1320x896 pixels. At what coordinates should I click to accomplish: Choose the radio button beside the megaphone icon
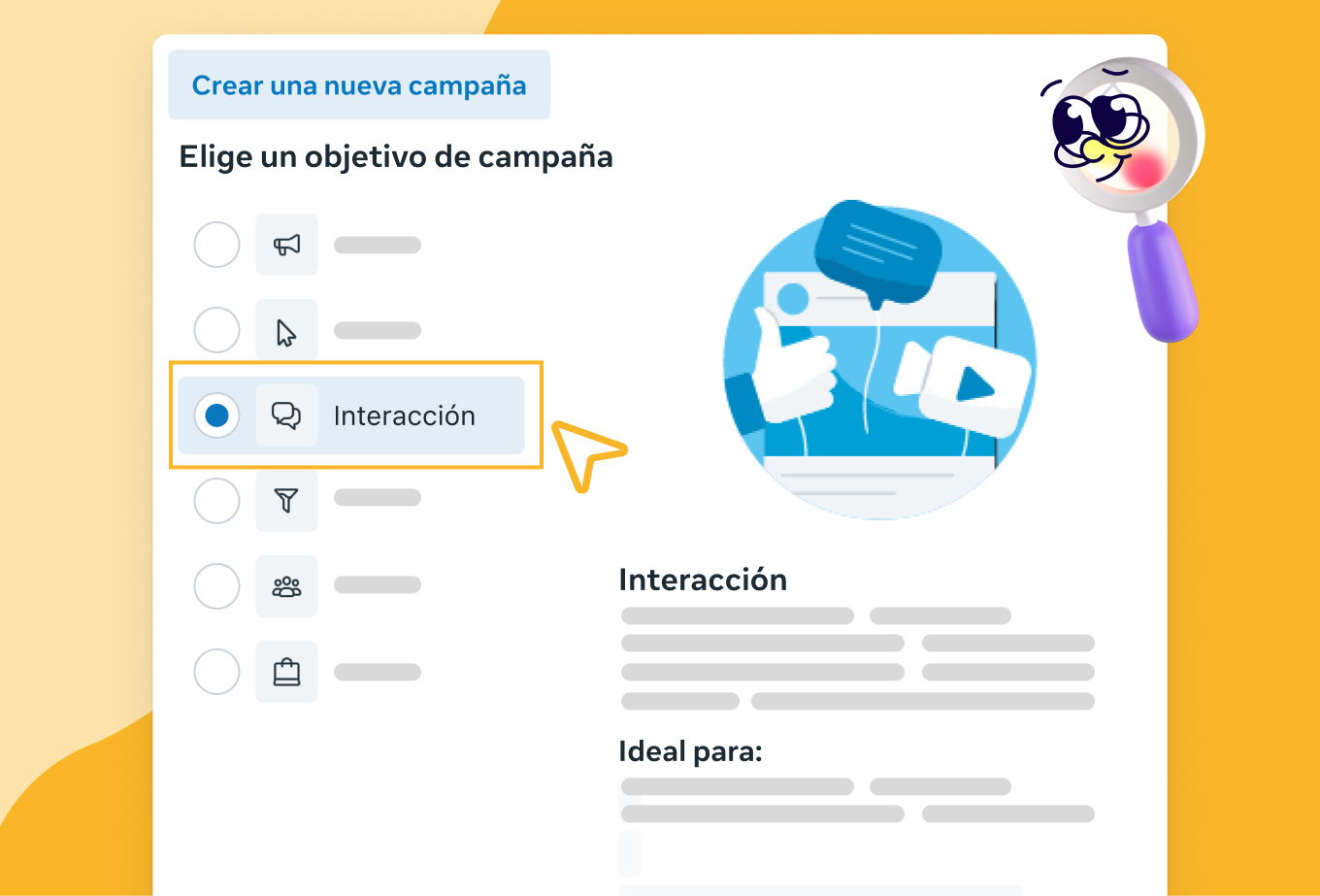click(216, 245)
